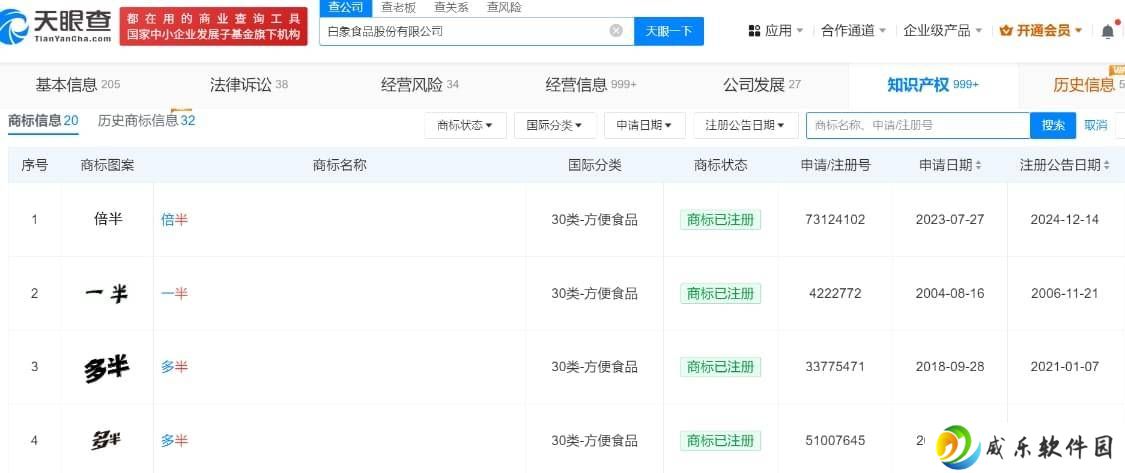Image resolution: width=1125 pixels, height=473 pixels.
Task: Clear the search box with the X icon
Action: click(x=616, y=30)
